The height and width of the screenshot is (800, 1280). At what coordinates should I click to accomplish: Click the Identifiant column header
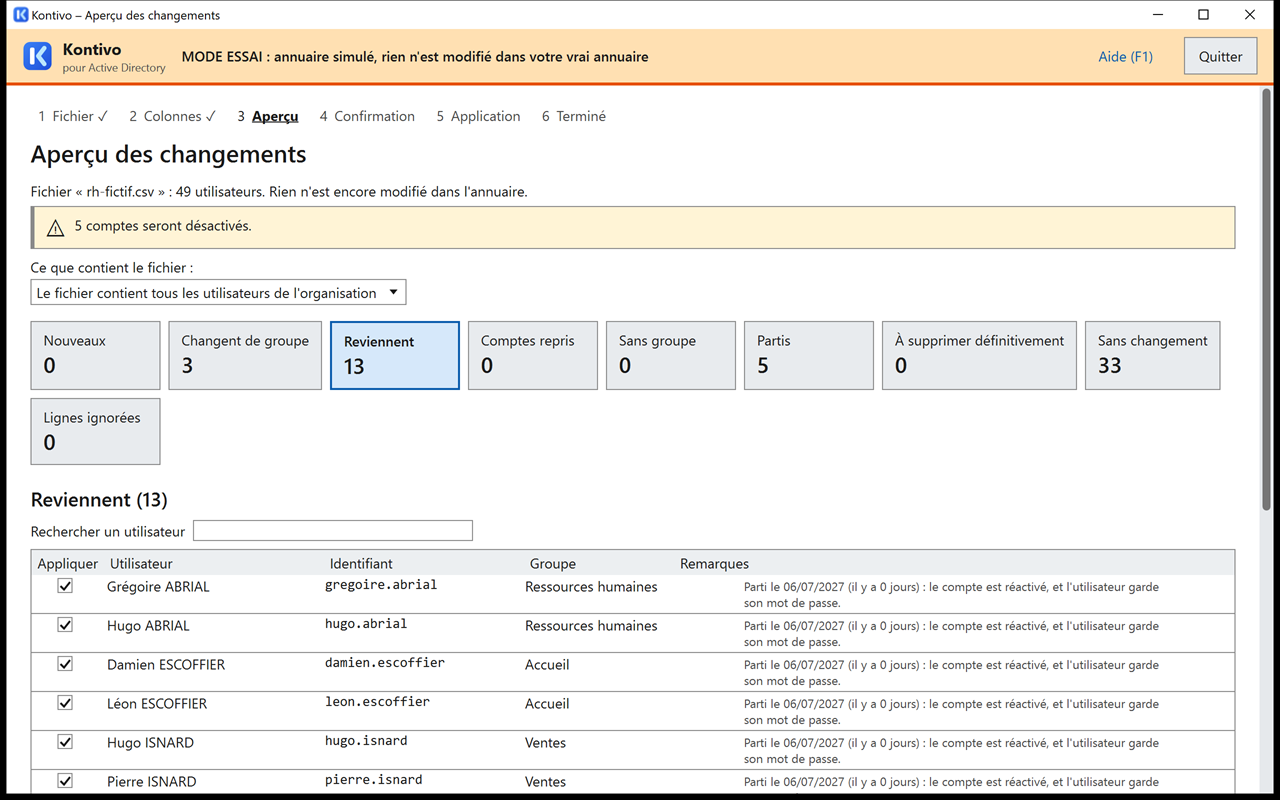(361, 564)
